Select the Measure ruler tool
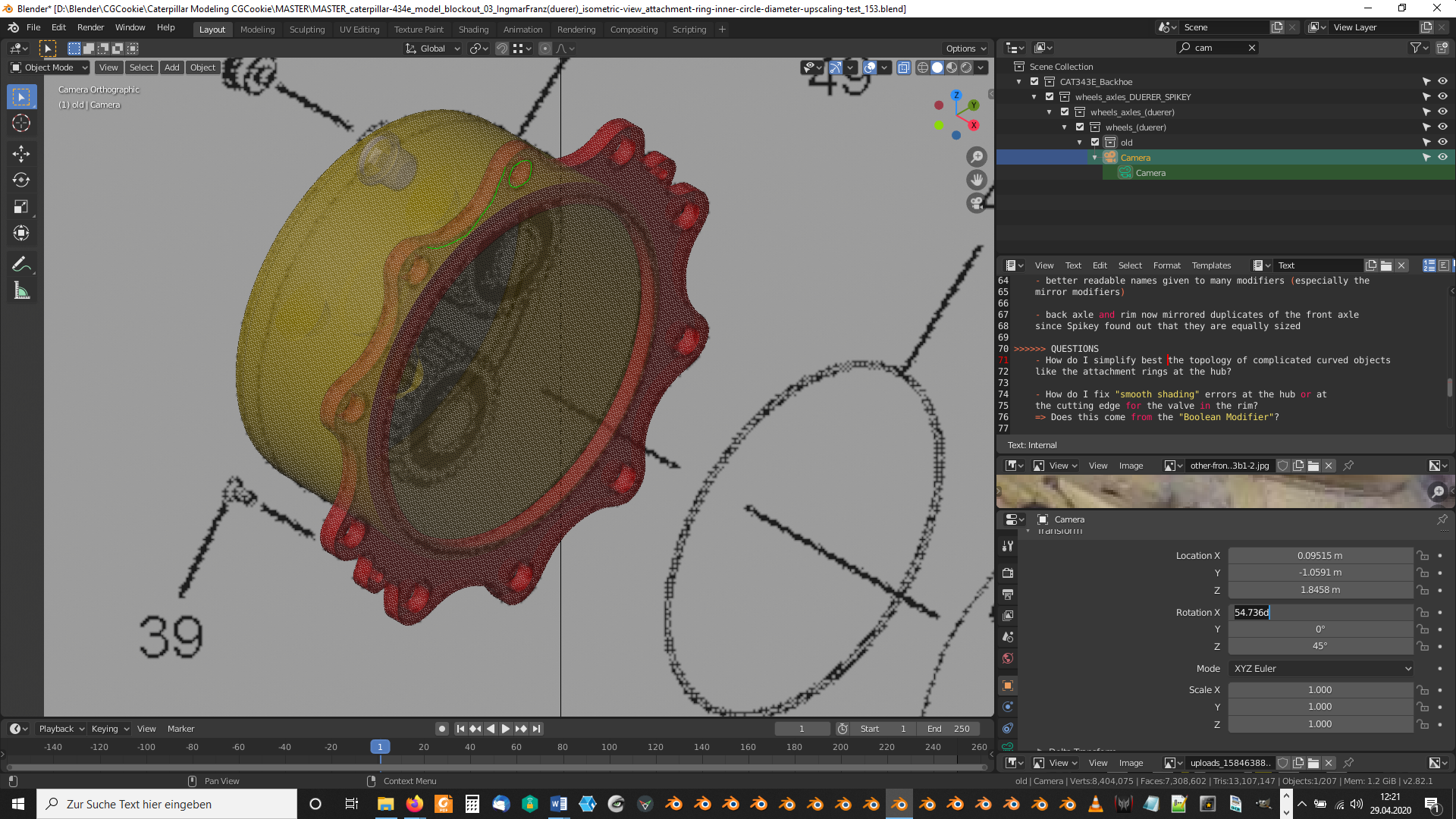The height and width of the screenshot is (819, 1456). (x=21, y=291)
